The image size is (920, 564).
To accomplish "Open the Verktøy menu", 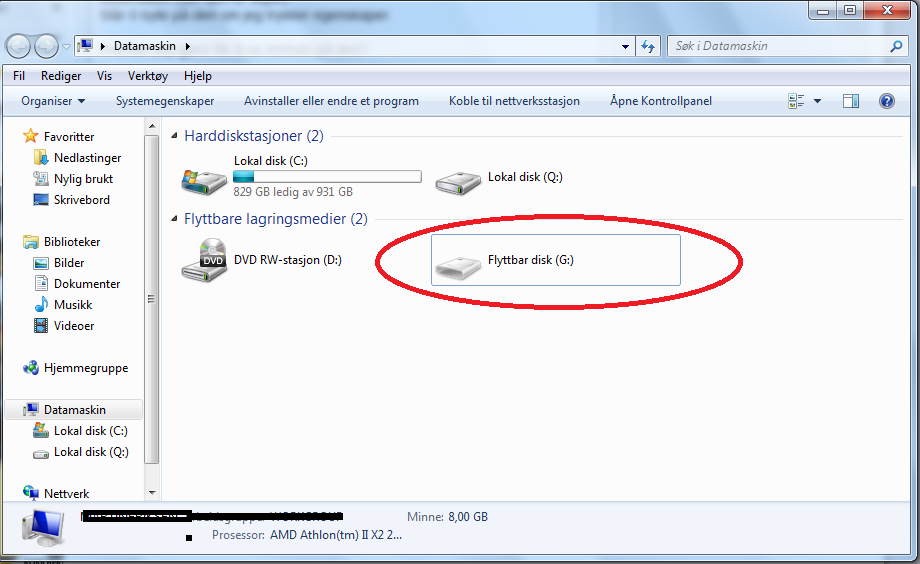I will tap(148, 76).
